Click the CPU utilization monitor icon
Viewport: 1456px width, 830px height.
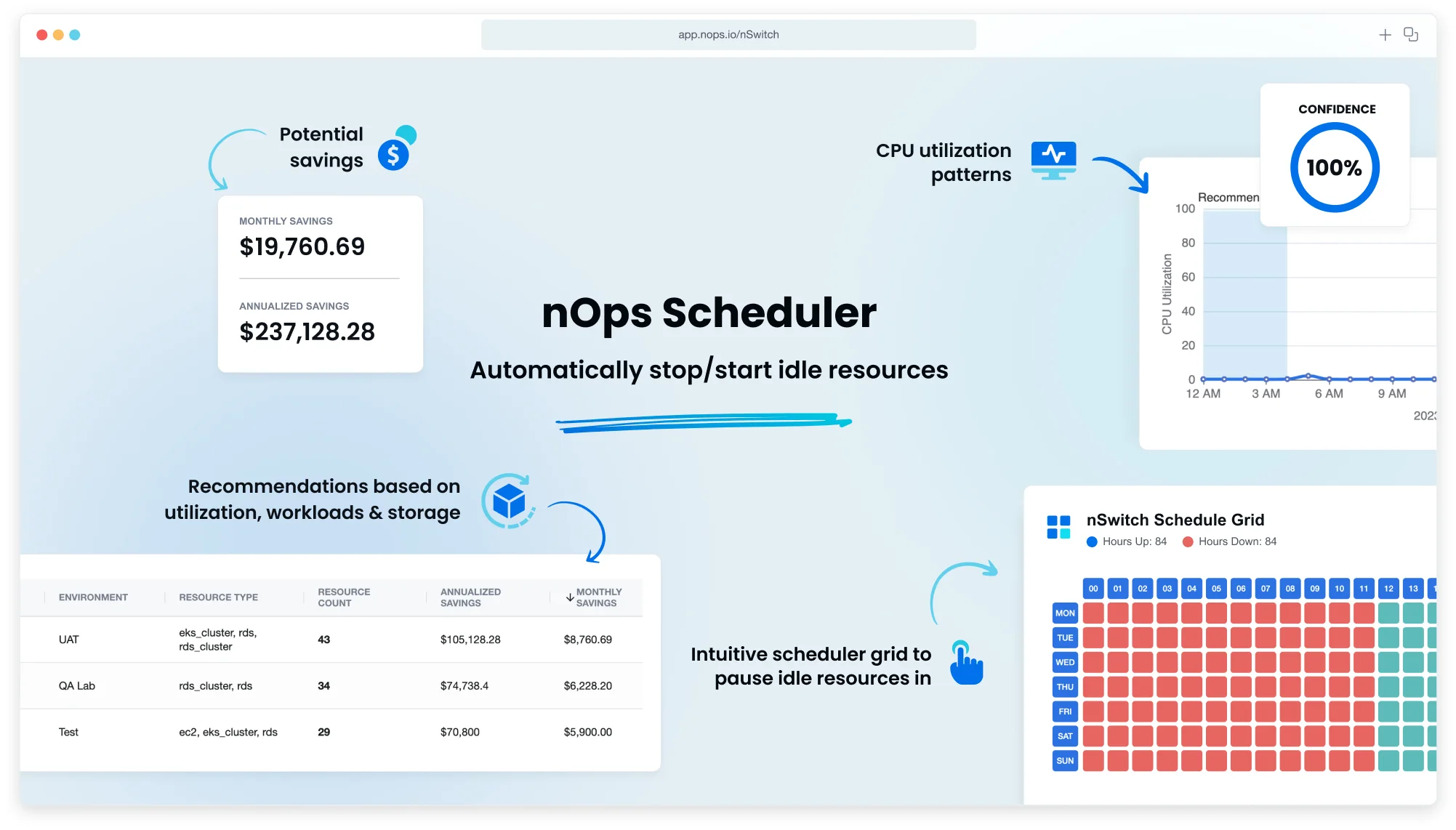(1053, 159)
